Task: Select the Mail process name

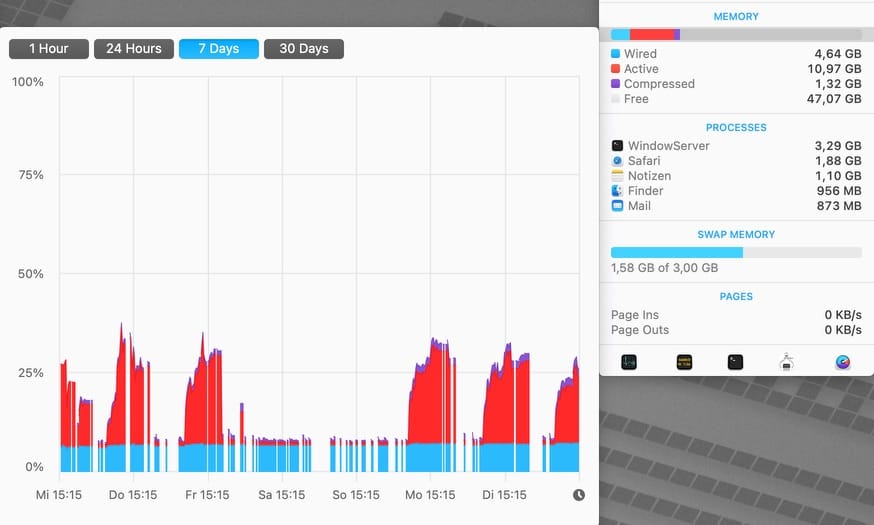Action: [639, 206]
